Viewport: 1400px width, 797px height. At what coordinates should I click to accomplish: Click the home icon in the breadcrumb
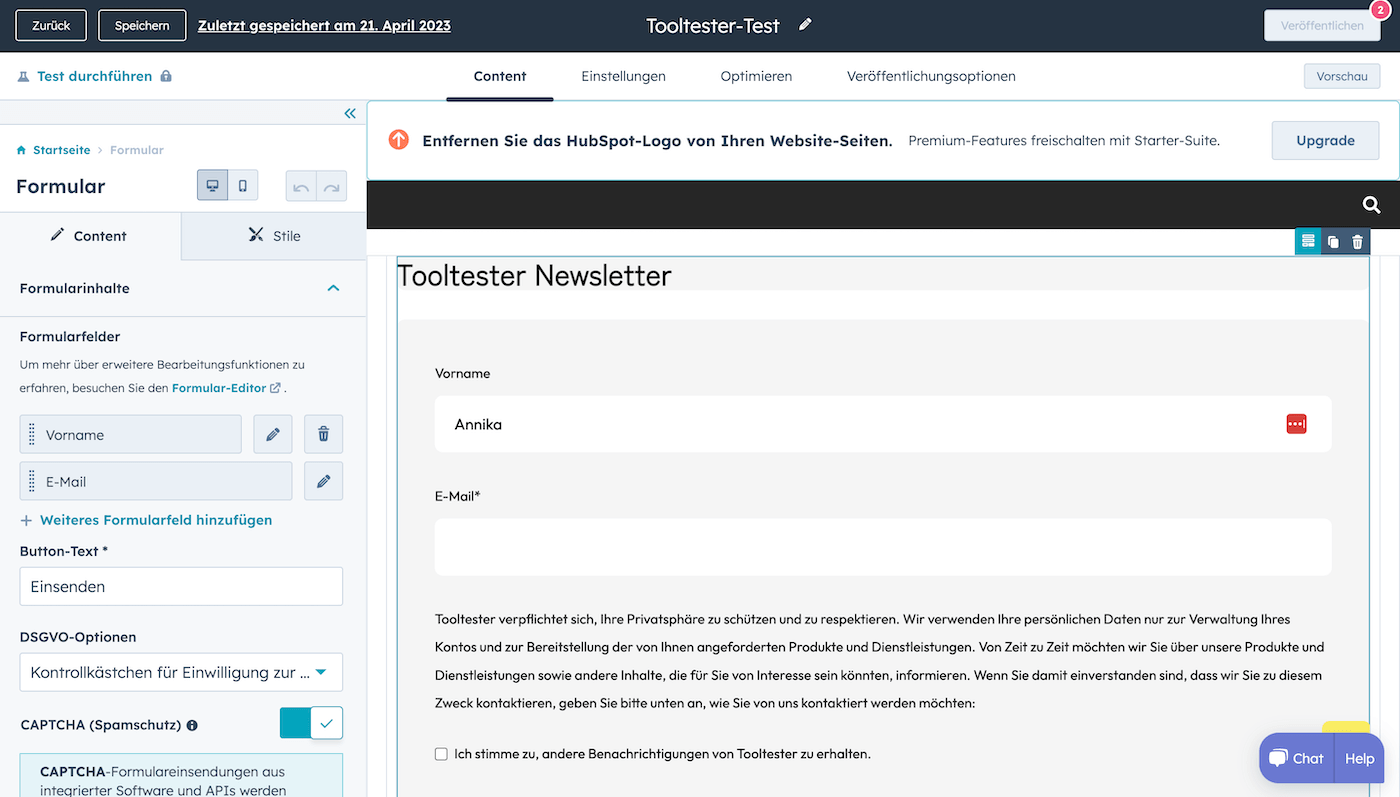click(21, 150)
